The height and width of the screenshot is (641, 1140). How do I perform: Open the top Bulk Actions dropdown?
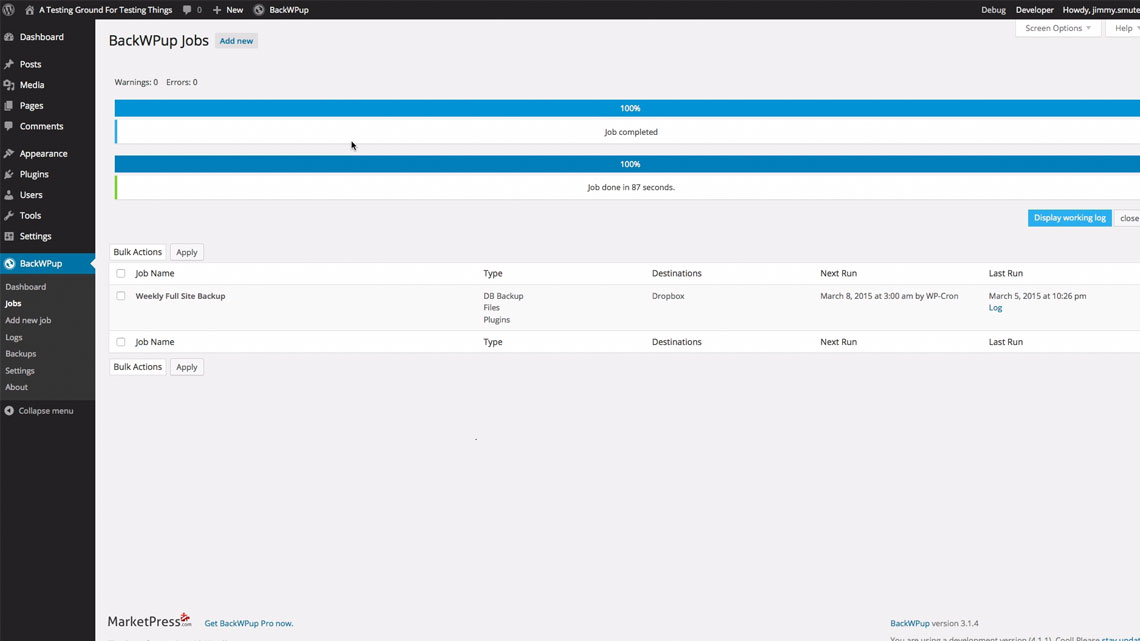pos(137,252)
